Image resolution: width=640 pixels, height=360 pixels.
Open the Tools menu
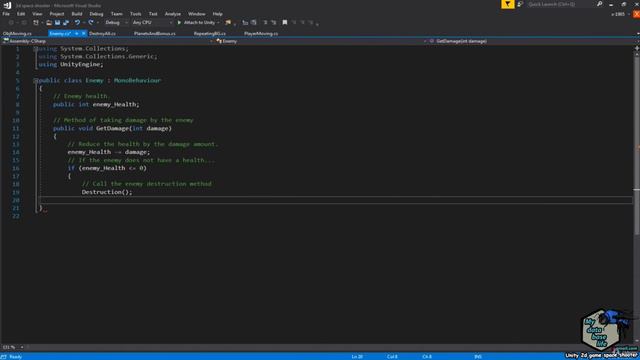point(136,14)
